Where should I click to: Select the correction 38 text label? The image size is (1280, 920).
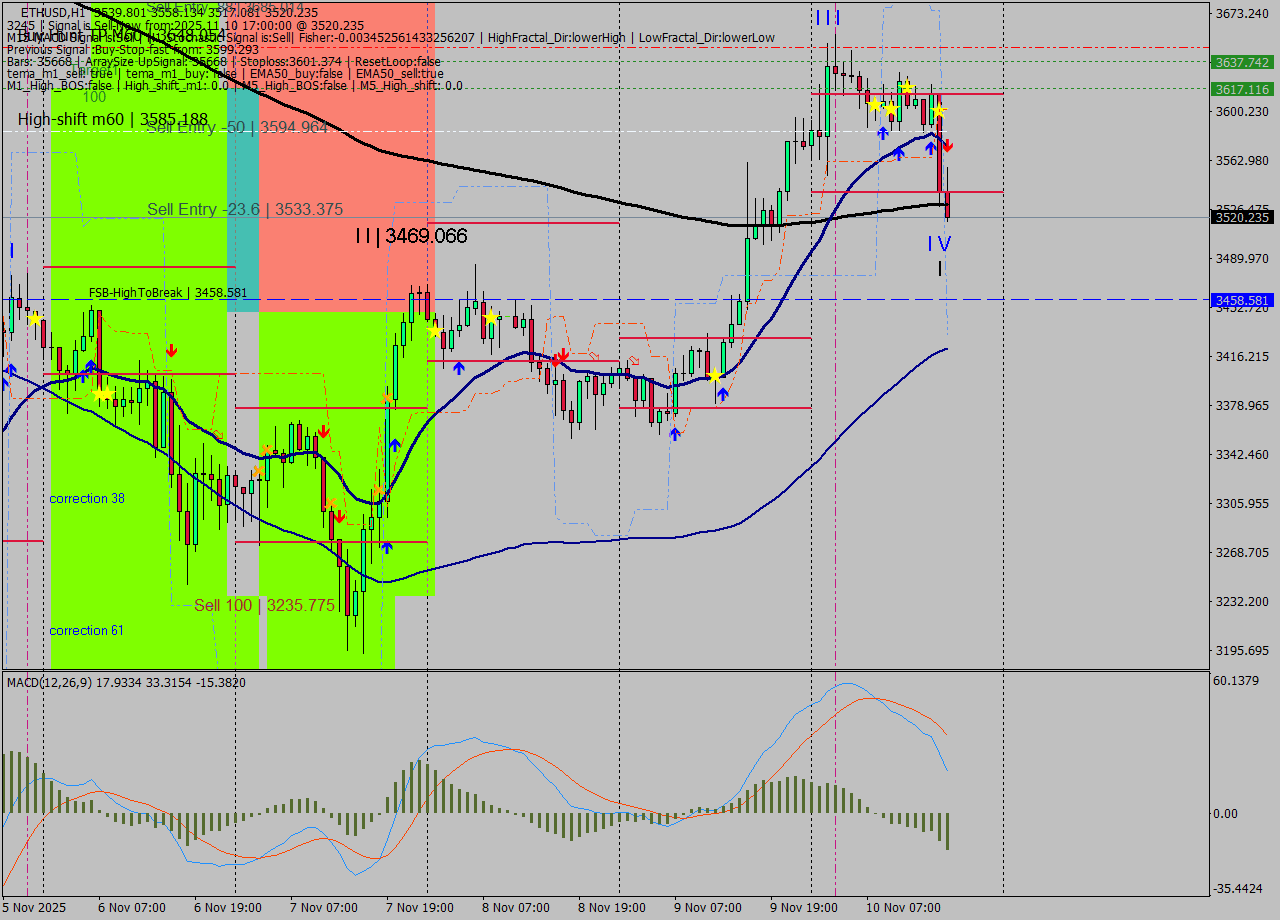(x=87, y=498)
